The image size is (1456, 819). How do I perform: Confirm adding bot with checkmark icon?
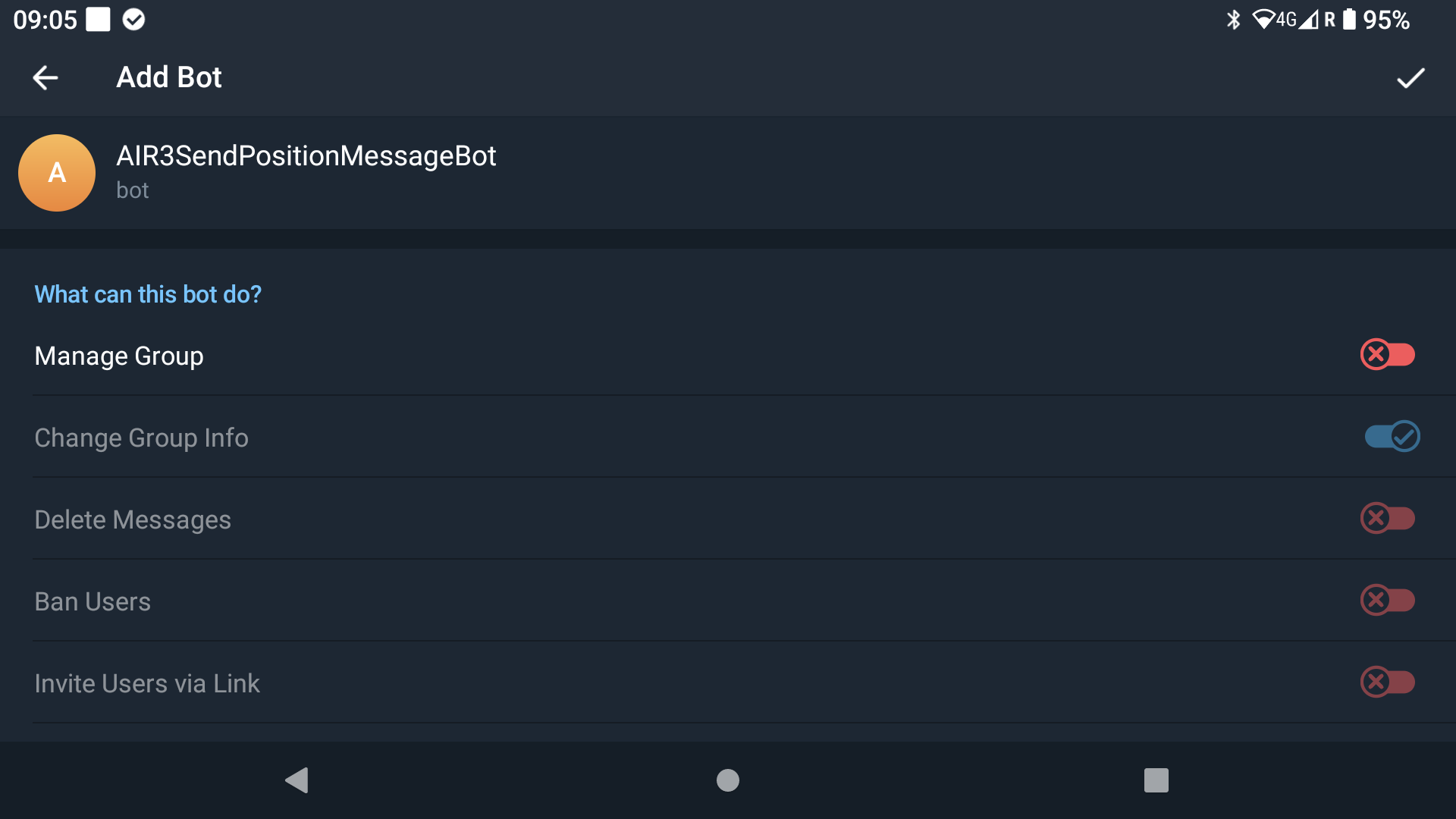(1410, 77)
